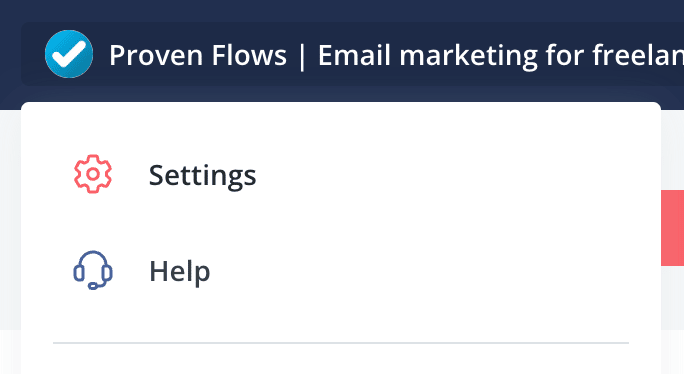Click the Proven Flows blue checkmark logo
This screenshot has width=684, height=374.
(x=69, y=54)
